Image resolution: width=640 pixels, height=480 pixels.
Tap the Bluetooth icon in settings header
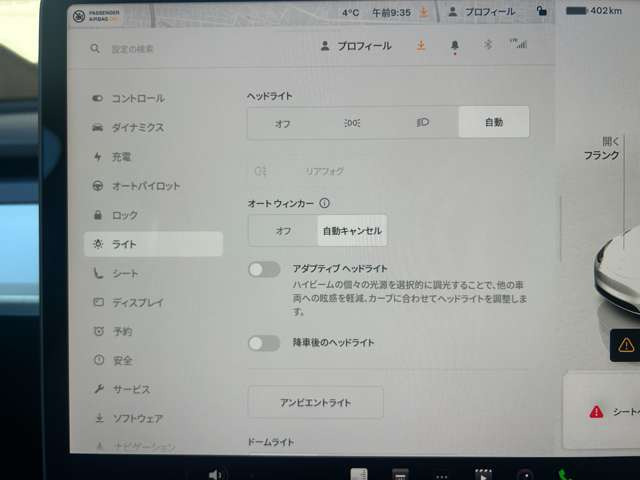tap(488, 46)
